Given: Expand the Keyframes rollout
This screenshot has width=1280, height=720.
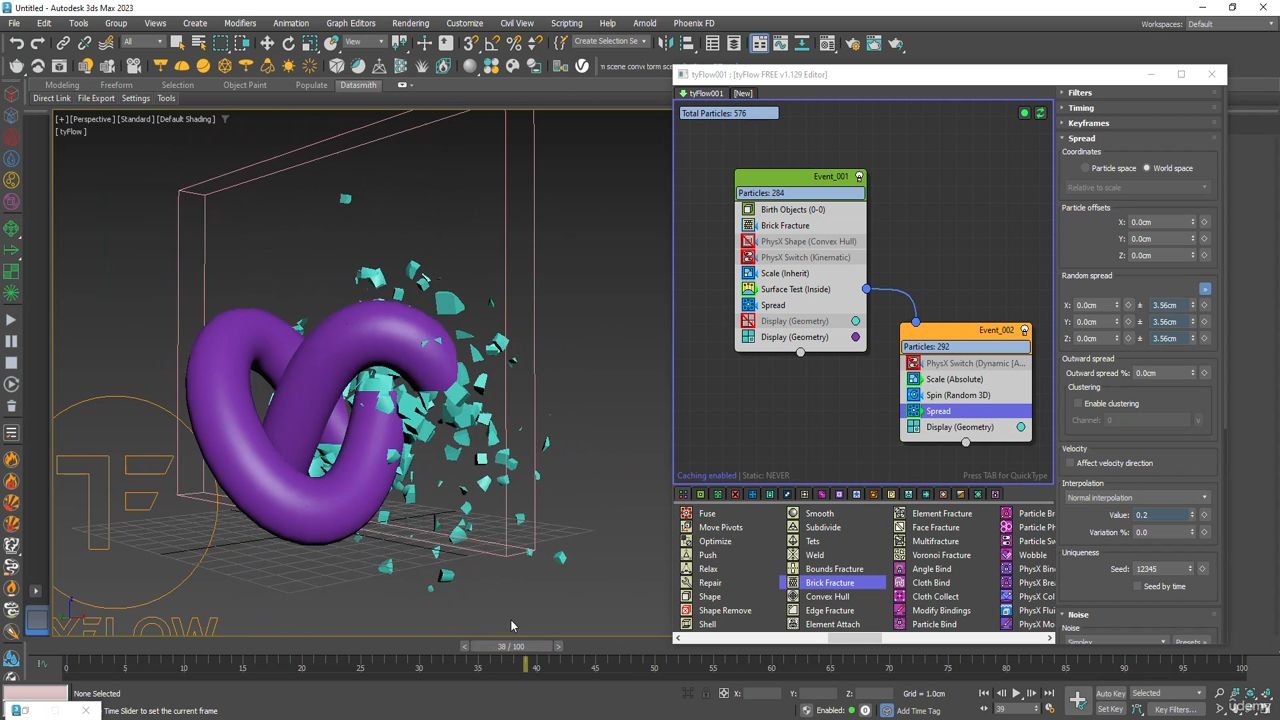Looking at the screenshot, I should pos(1139,123).
